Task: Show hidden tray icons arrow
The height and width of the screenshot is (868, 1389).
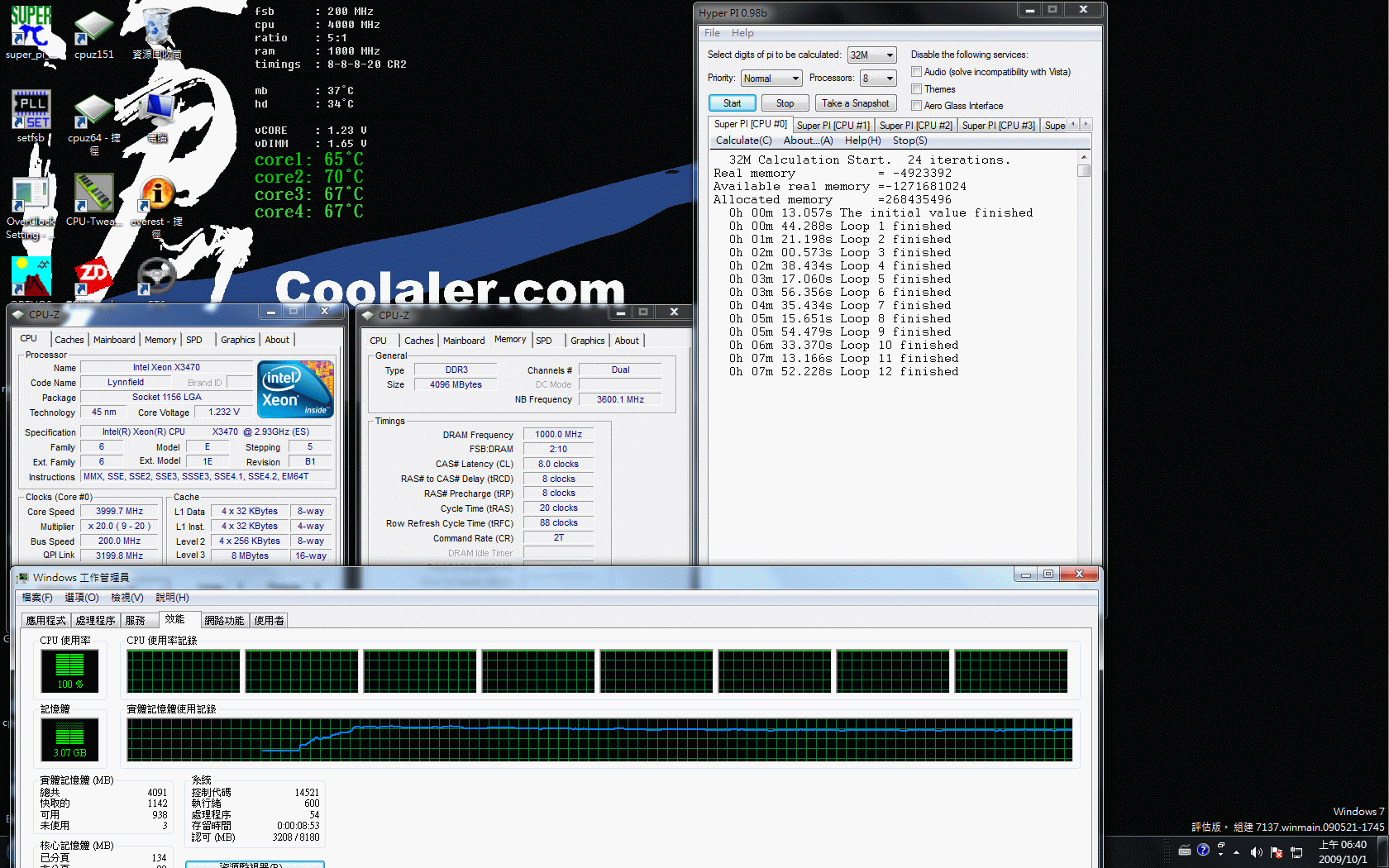Action: (x=1237, y=852)
